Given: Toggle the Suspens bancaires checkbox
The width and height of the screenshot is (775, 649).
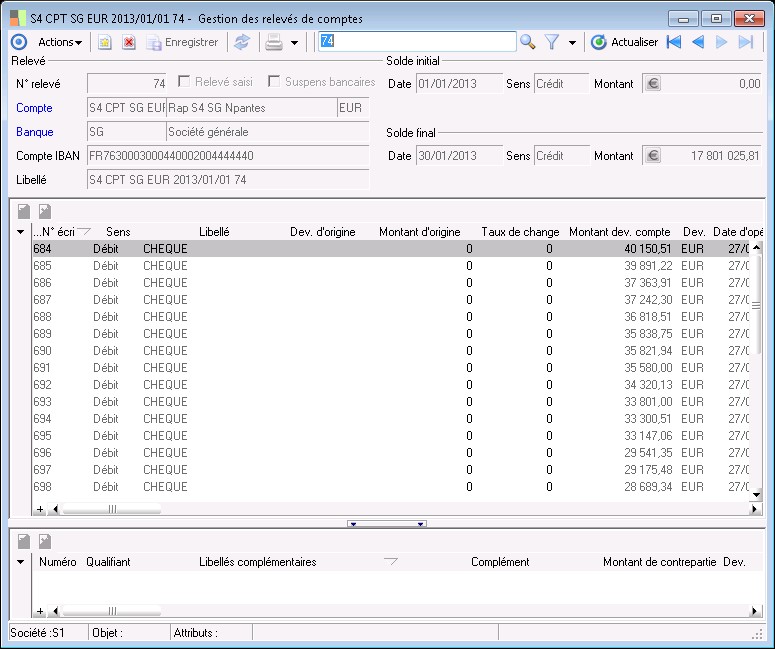Looking at the screenshot, I should click(x=275, y=82).
